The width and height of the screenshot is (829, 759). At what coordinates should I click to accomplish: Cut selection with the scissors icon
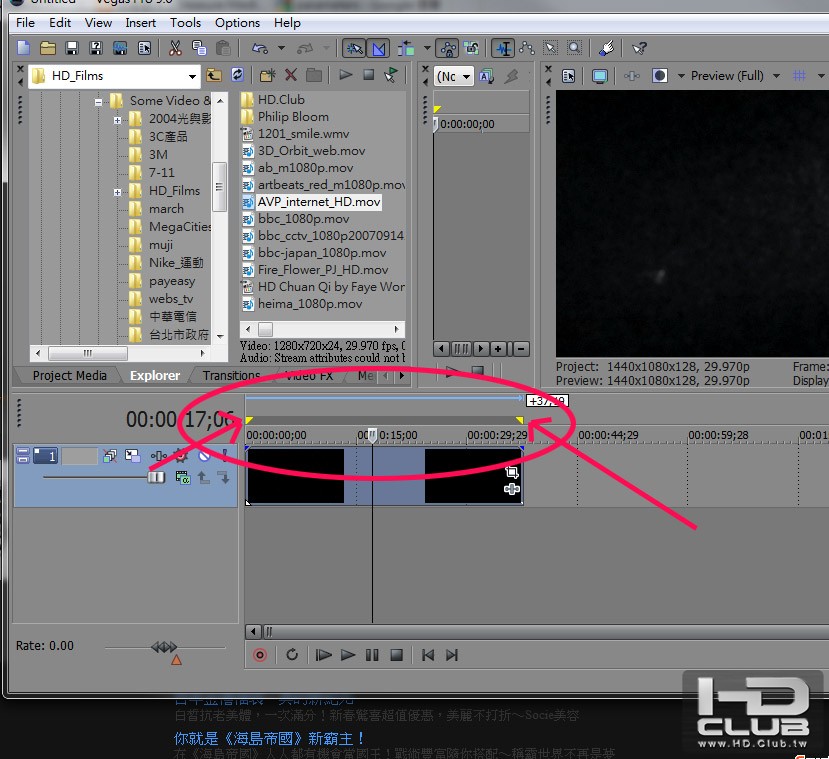tap(175, 48)
